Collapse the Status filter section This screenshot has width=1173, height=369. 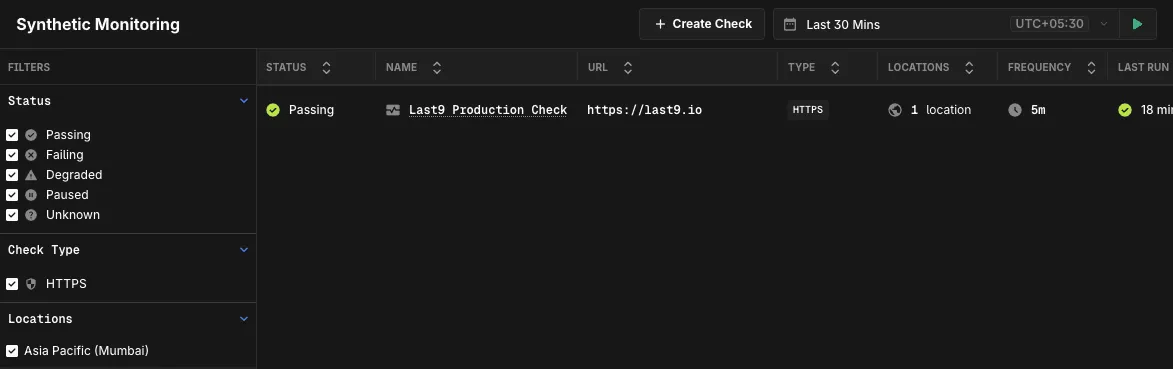[243, 100]
